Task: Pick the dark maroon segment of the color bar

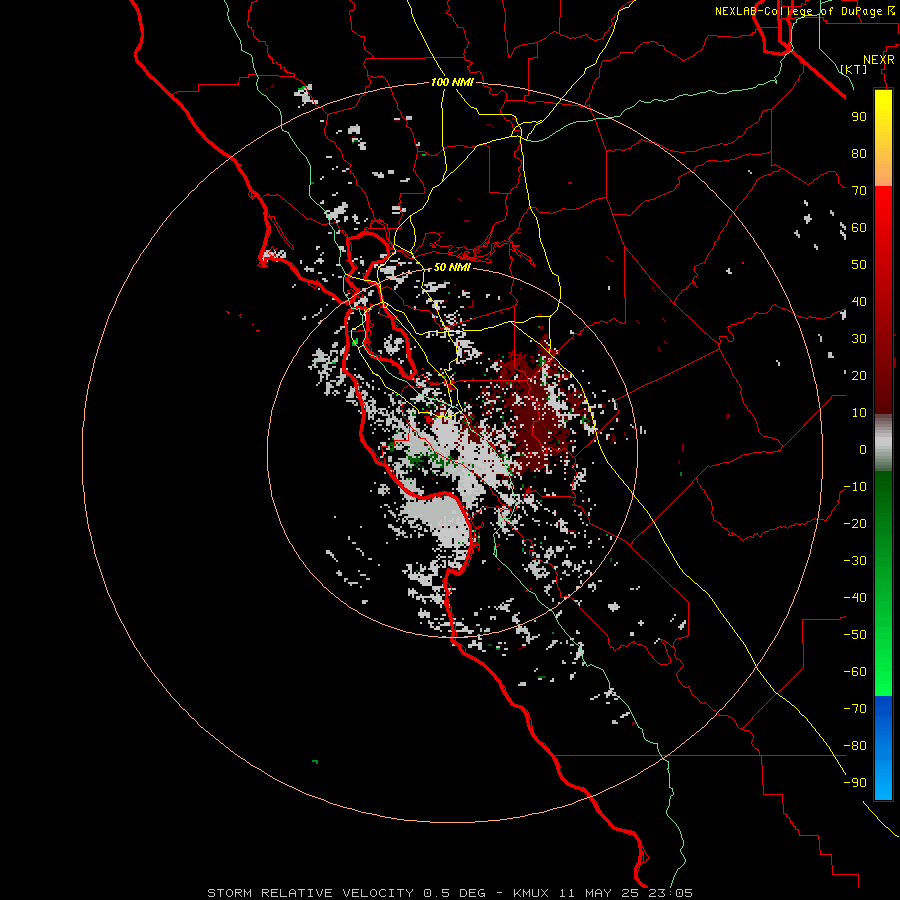Action: [x=883, y=373]
